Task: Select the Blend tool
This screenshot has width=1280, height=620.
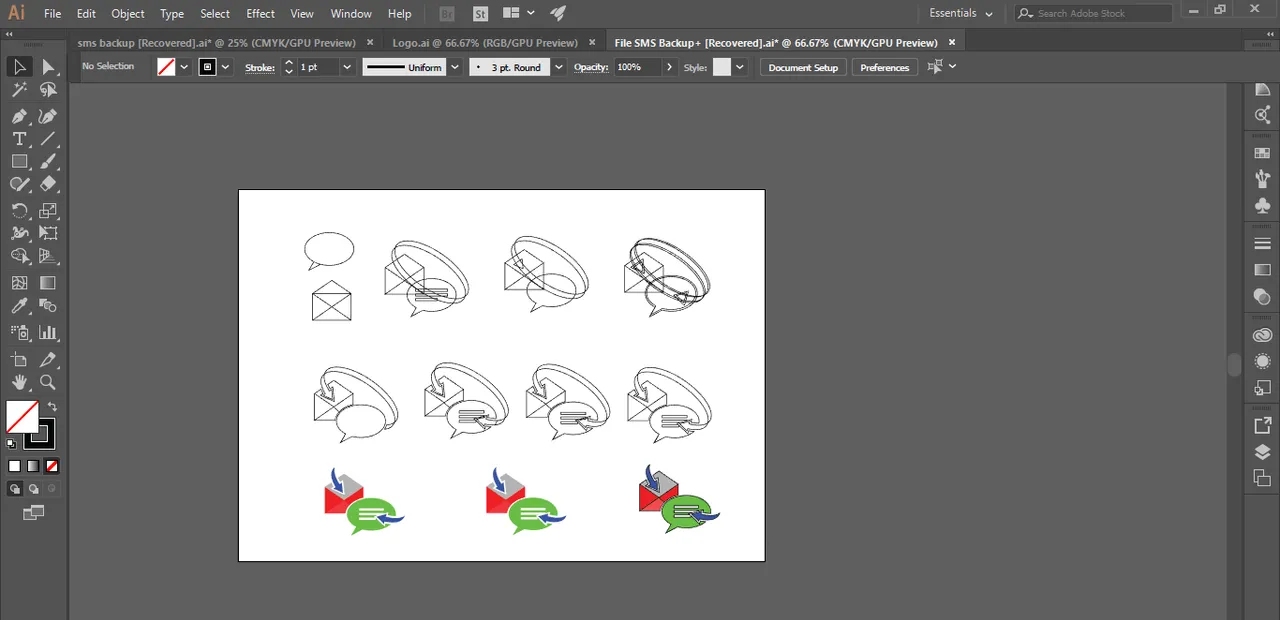Action: pyautogui.click(x=48, y=307)
